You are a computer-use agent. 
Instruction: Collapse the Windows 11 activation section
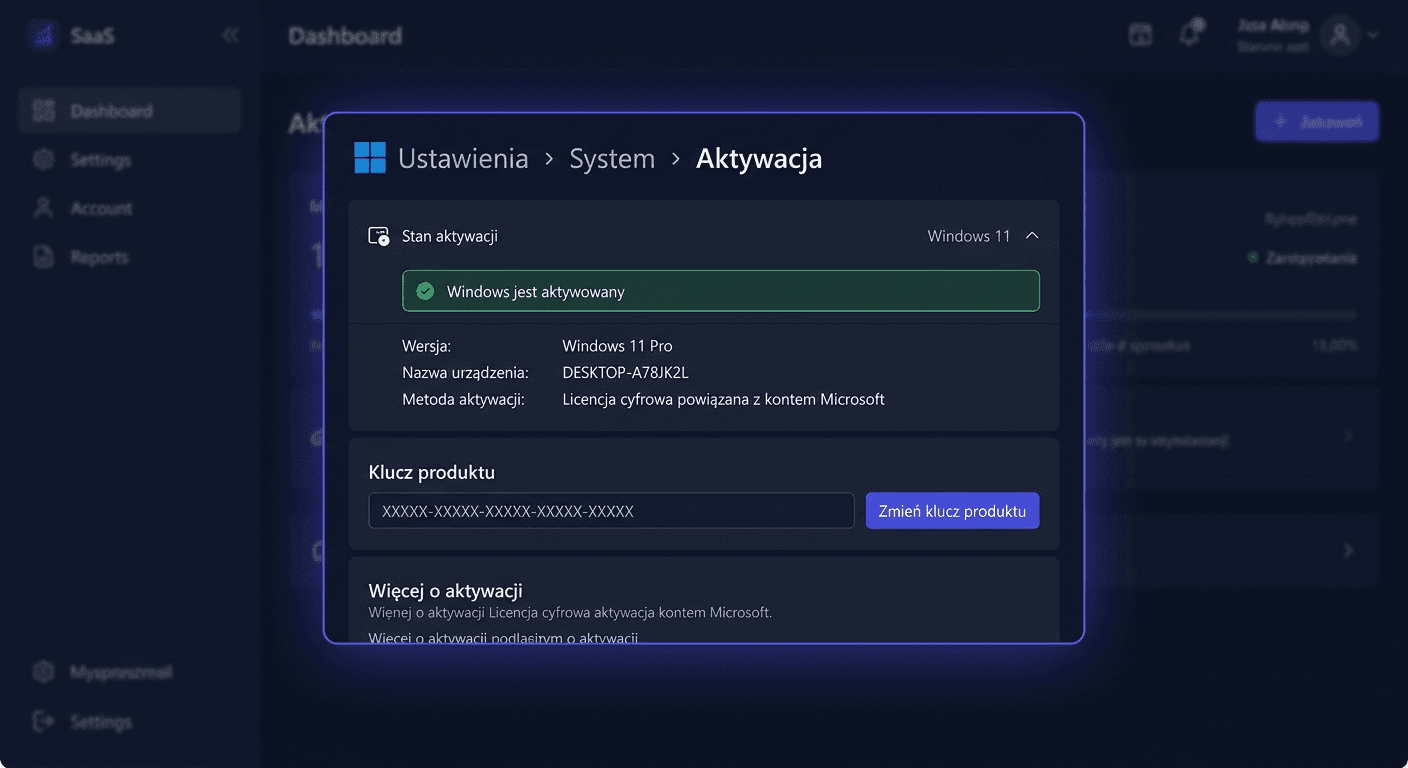(x=1032, y=235)
